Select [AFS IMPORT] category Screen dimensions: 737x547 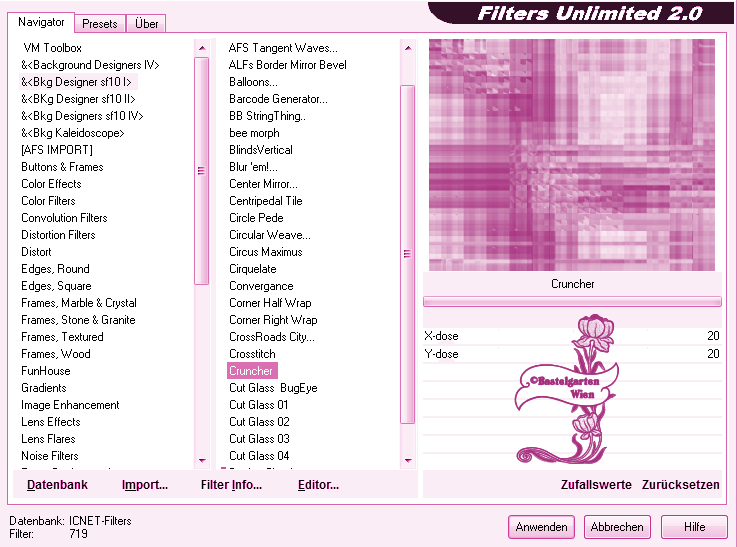click(57, 150)
